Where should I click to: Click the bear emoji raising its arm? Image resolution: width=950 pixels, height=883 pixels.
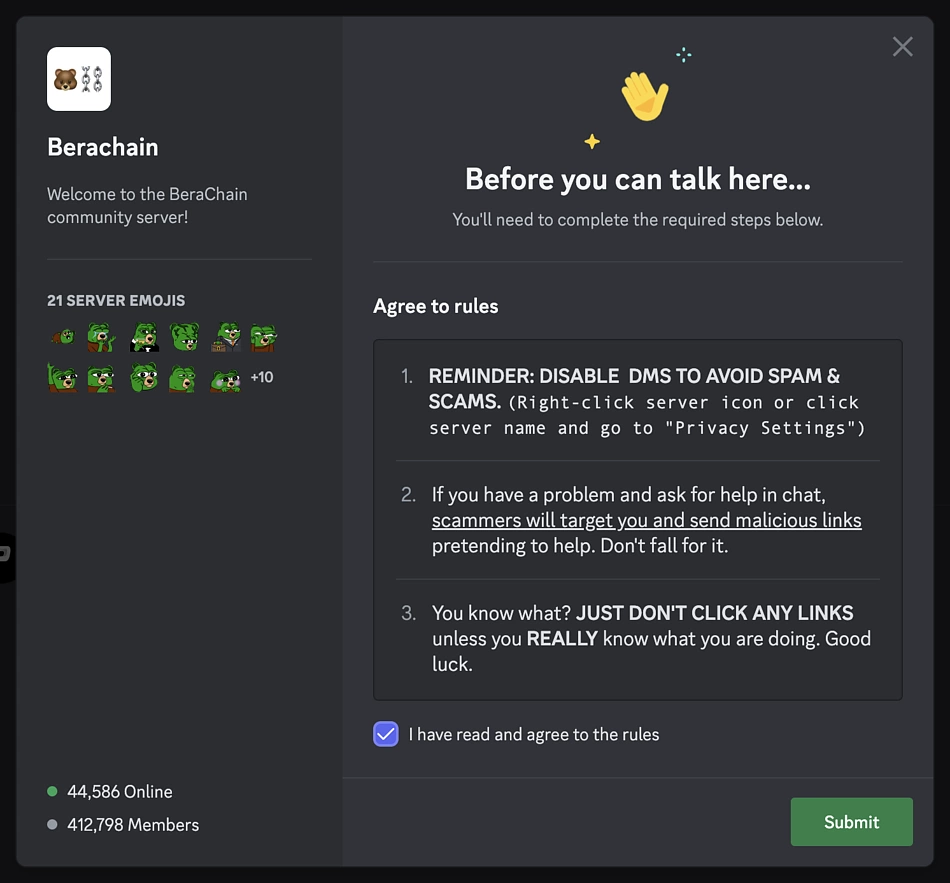(62, 377)
